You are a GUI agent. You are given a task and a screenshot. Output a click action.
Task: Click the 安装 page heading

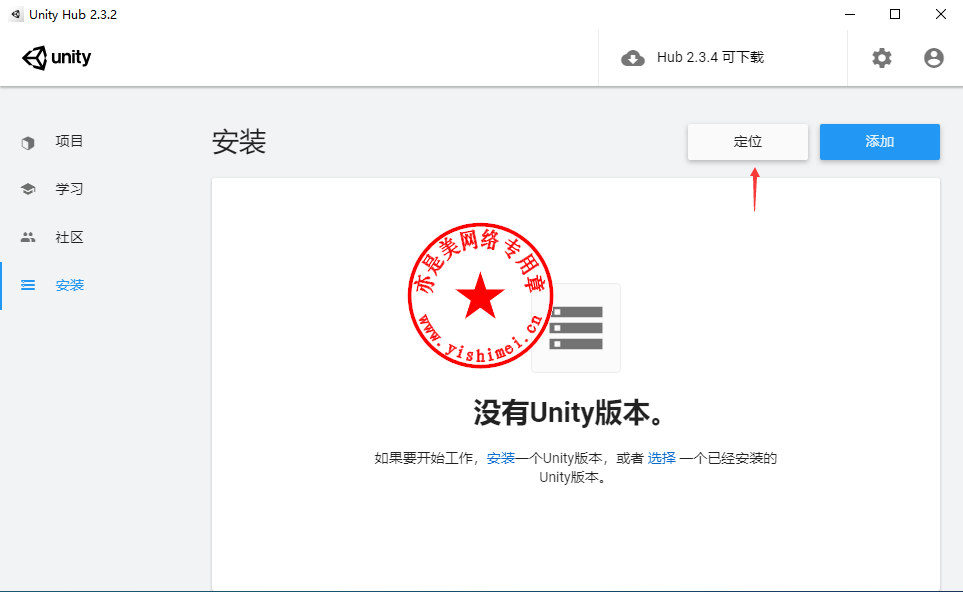(239, 142)
